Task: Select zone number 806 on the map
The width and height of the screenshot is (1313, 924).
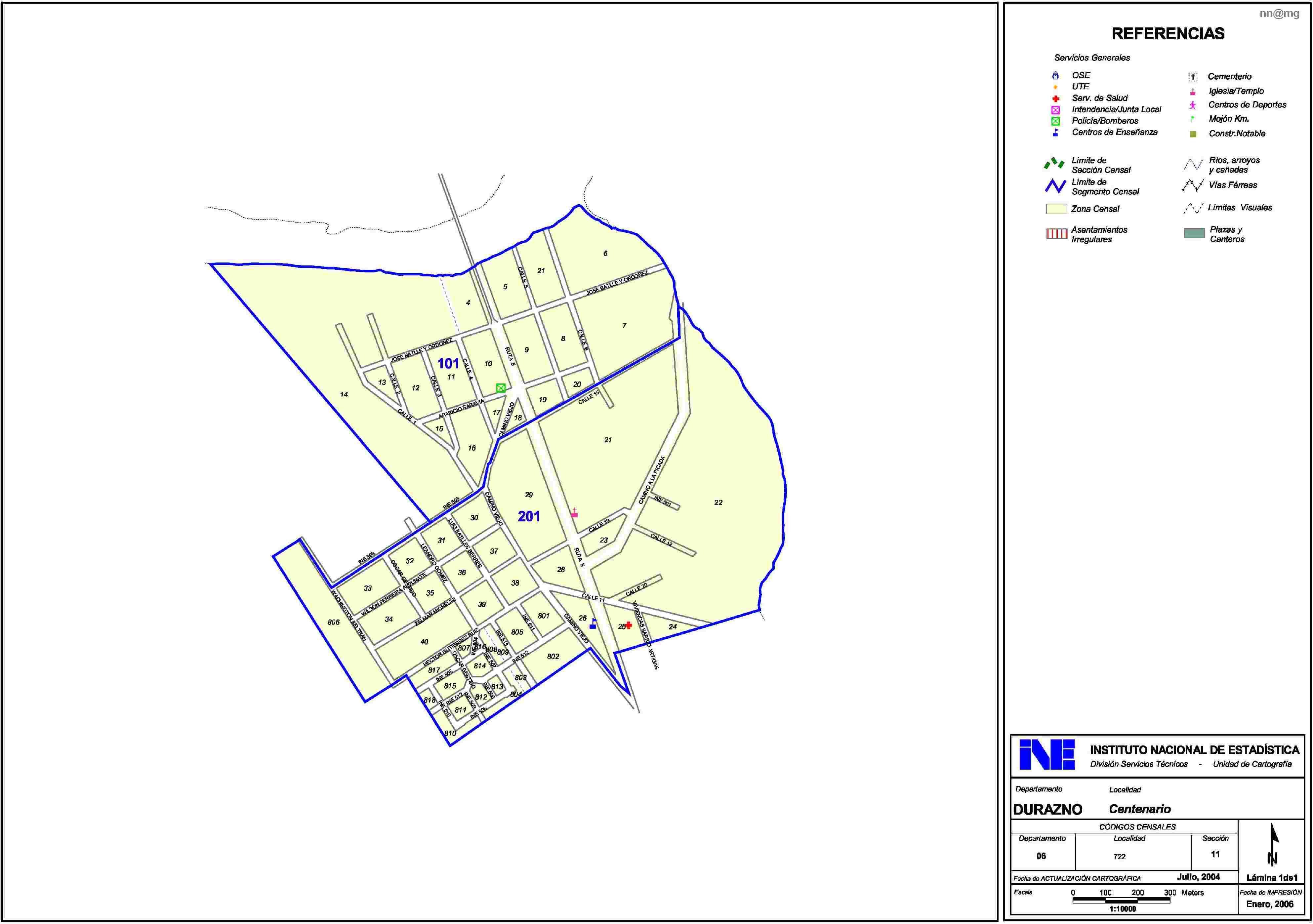Action: pos(333,622)
